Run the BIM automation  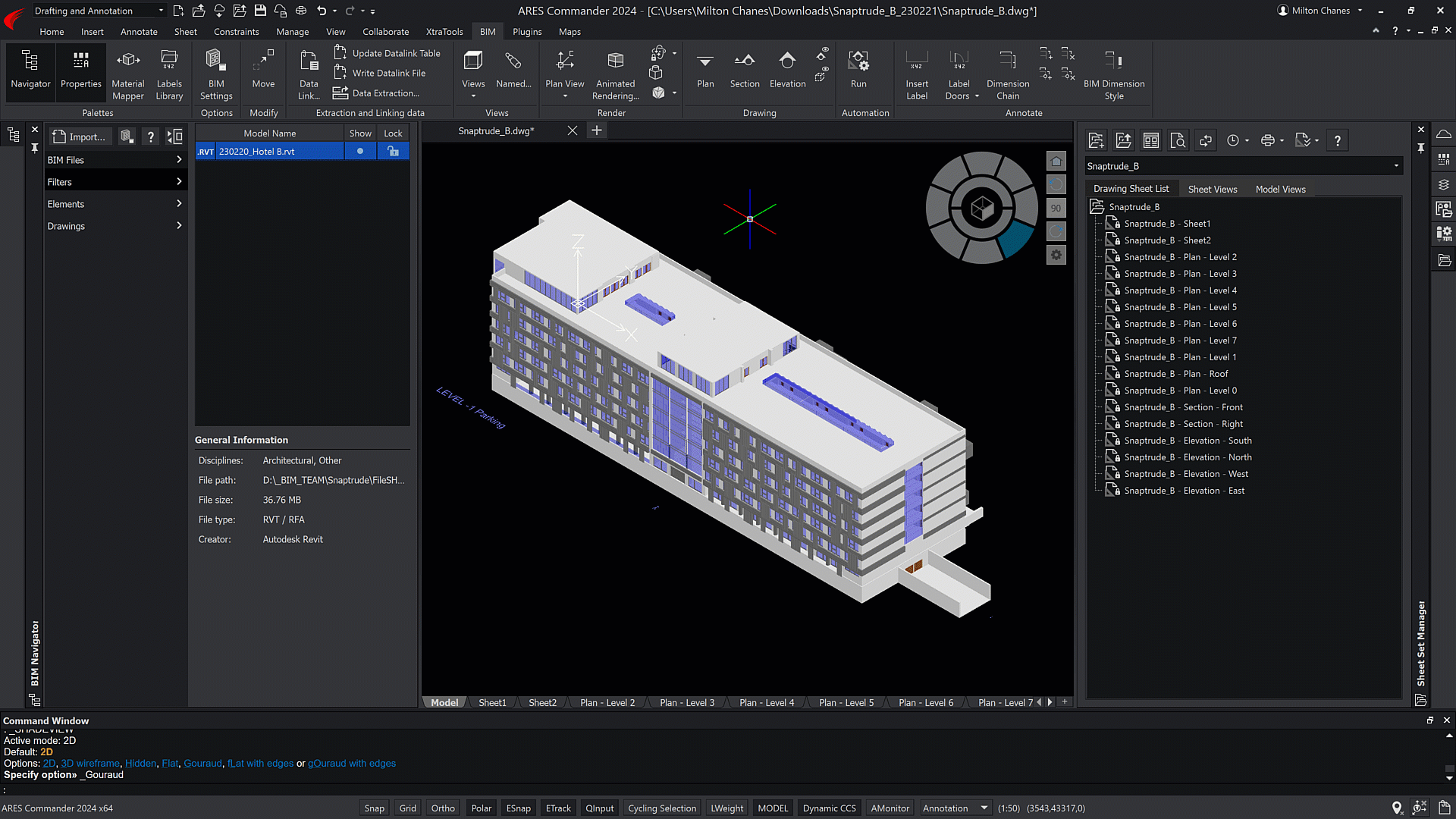click(x=858, y=70)
